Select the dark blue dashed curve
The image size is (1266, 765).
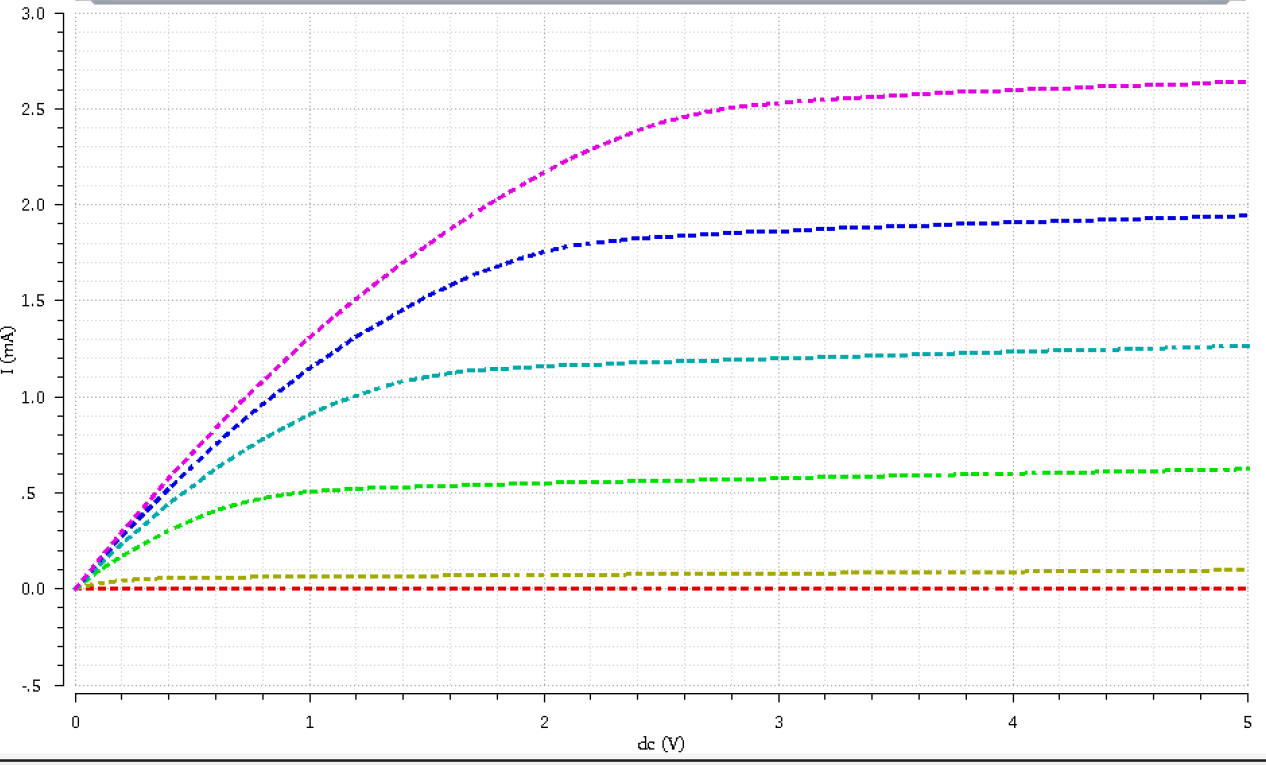(900, 226)
